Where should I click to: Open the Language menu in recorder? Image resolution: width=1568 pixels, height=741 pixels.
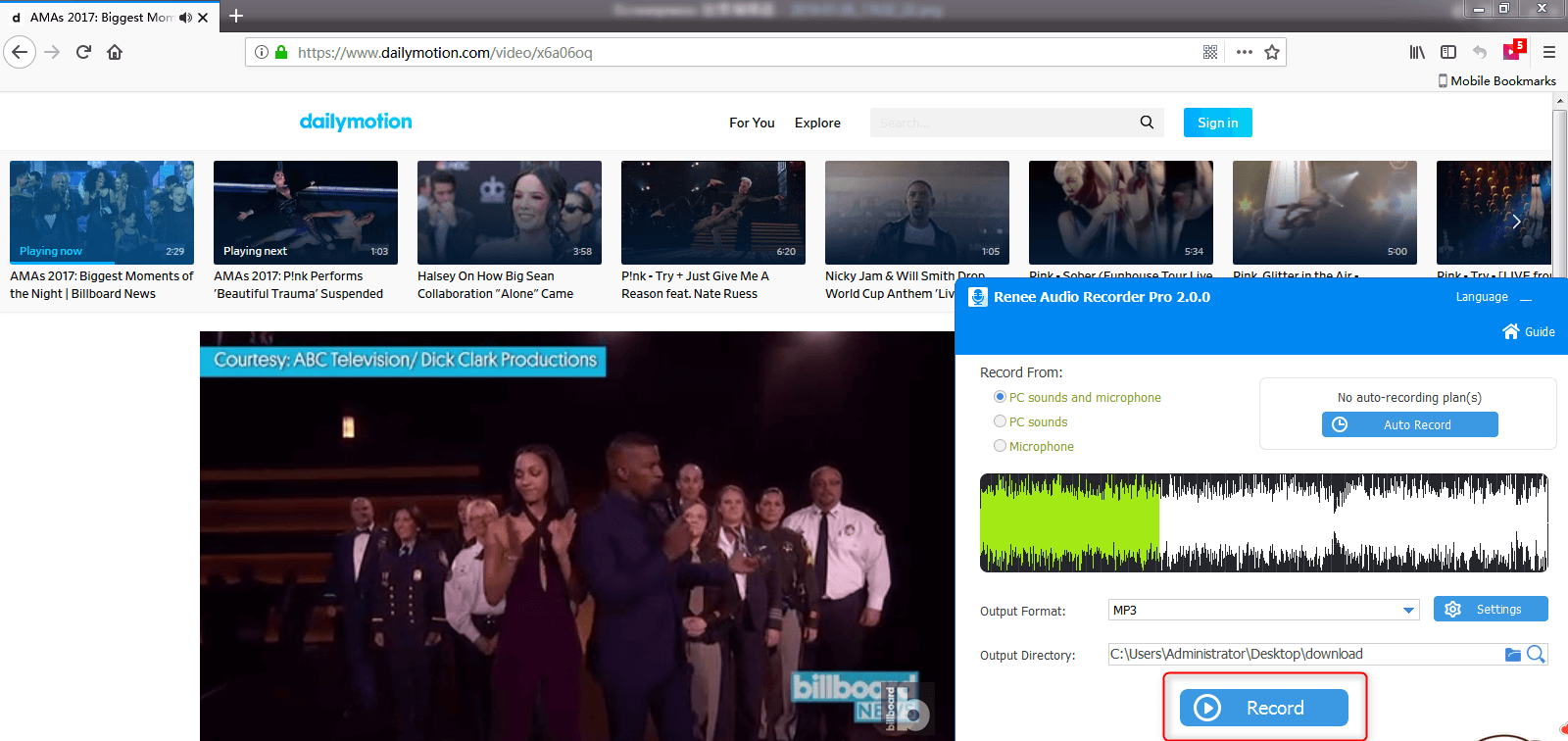pyautogui.click(x=1481, y=297)
